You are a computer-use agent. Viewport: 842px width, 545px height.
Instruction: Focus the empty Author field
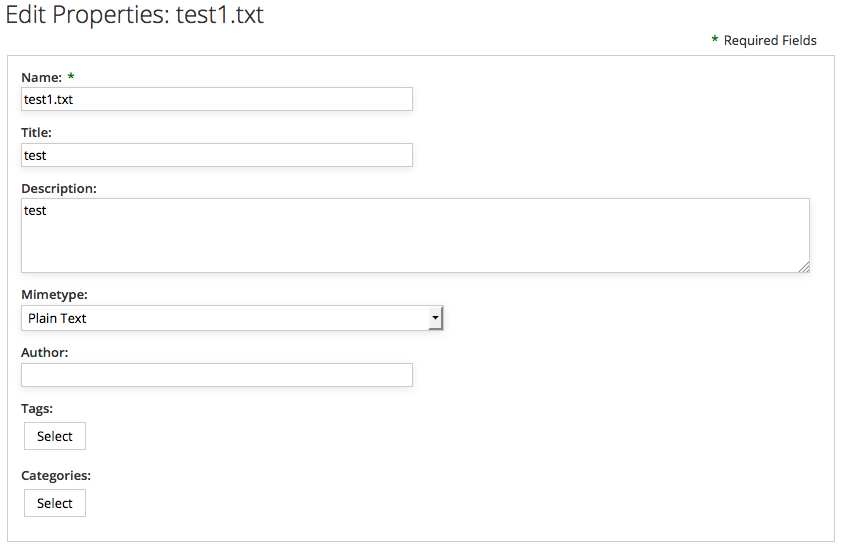(x=216, y=375)
